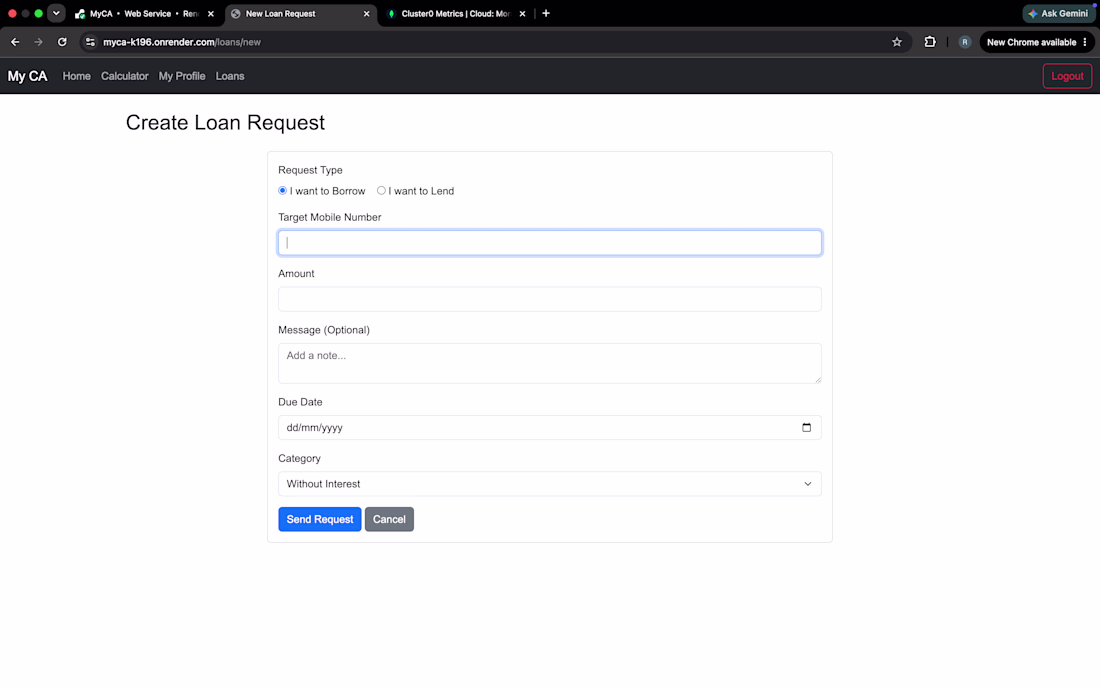
Task: Open Chrome three-dot menu
Action: click(1085, 42)
